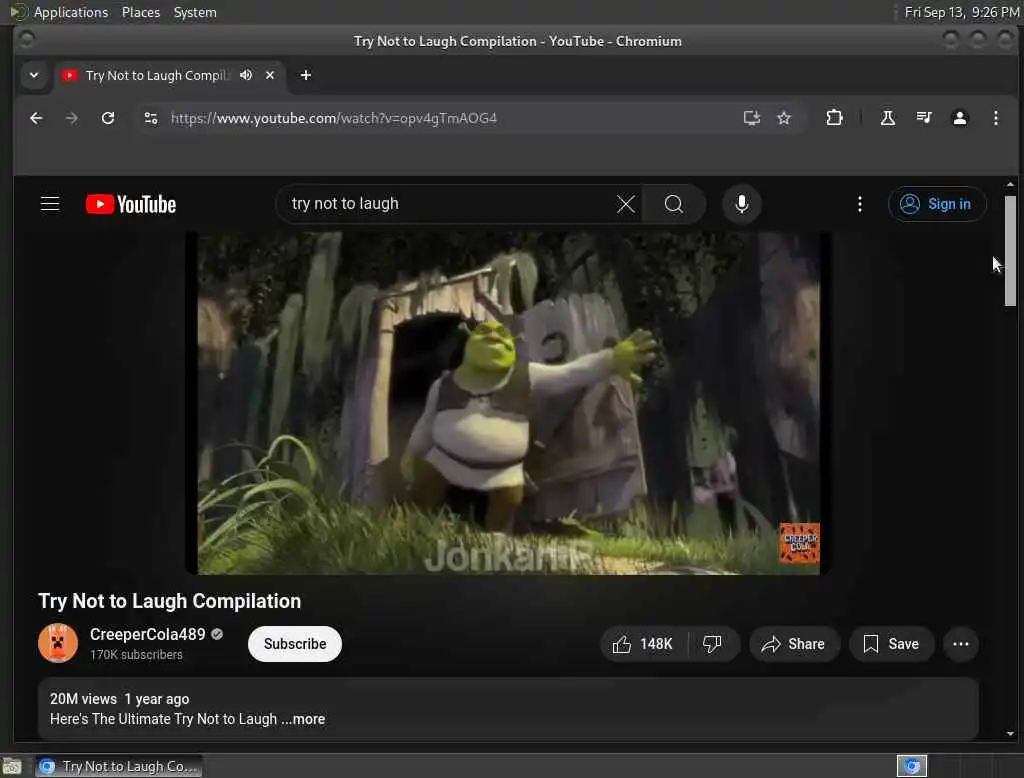Open CreeperCola489 channel name link
The image size is (1024, 778).
pos(148,634)
